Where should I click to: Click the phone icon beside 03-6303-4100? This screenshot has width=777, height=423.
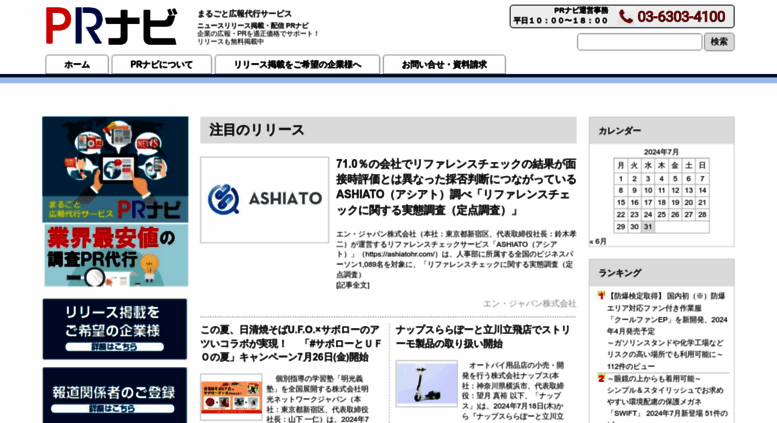(626, 17)
